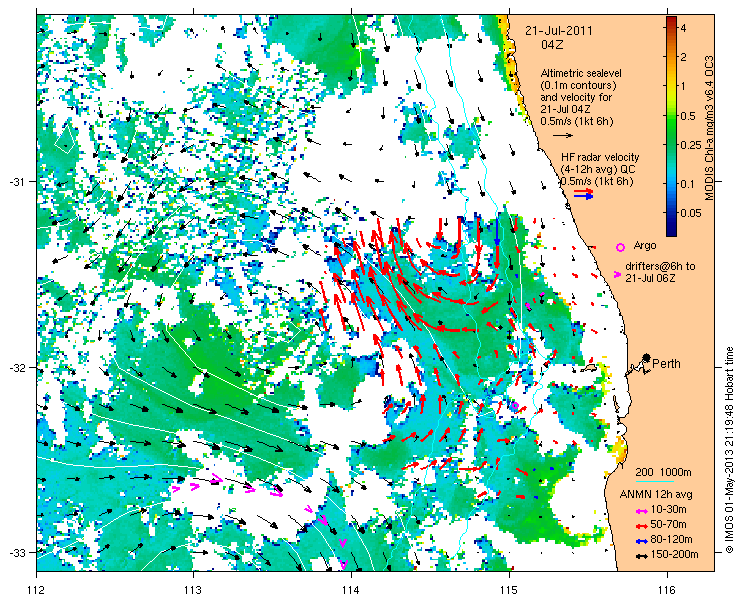Click the dark red top of colorbar
Viewport: 740px width, 600px height.
tap(671, 20)
